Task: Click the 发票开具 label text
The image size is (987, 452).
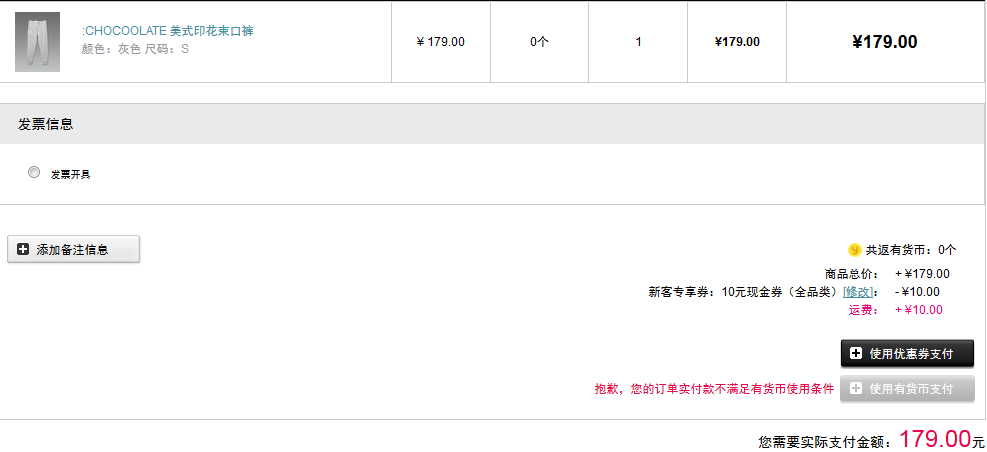Action: coord(70,174)
